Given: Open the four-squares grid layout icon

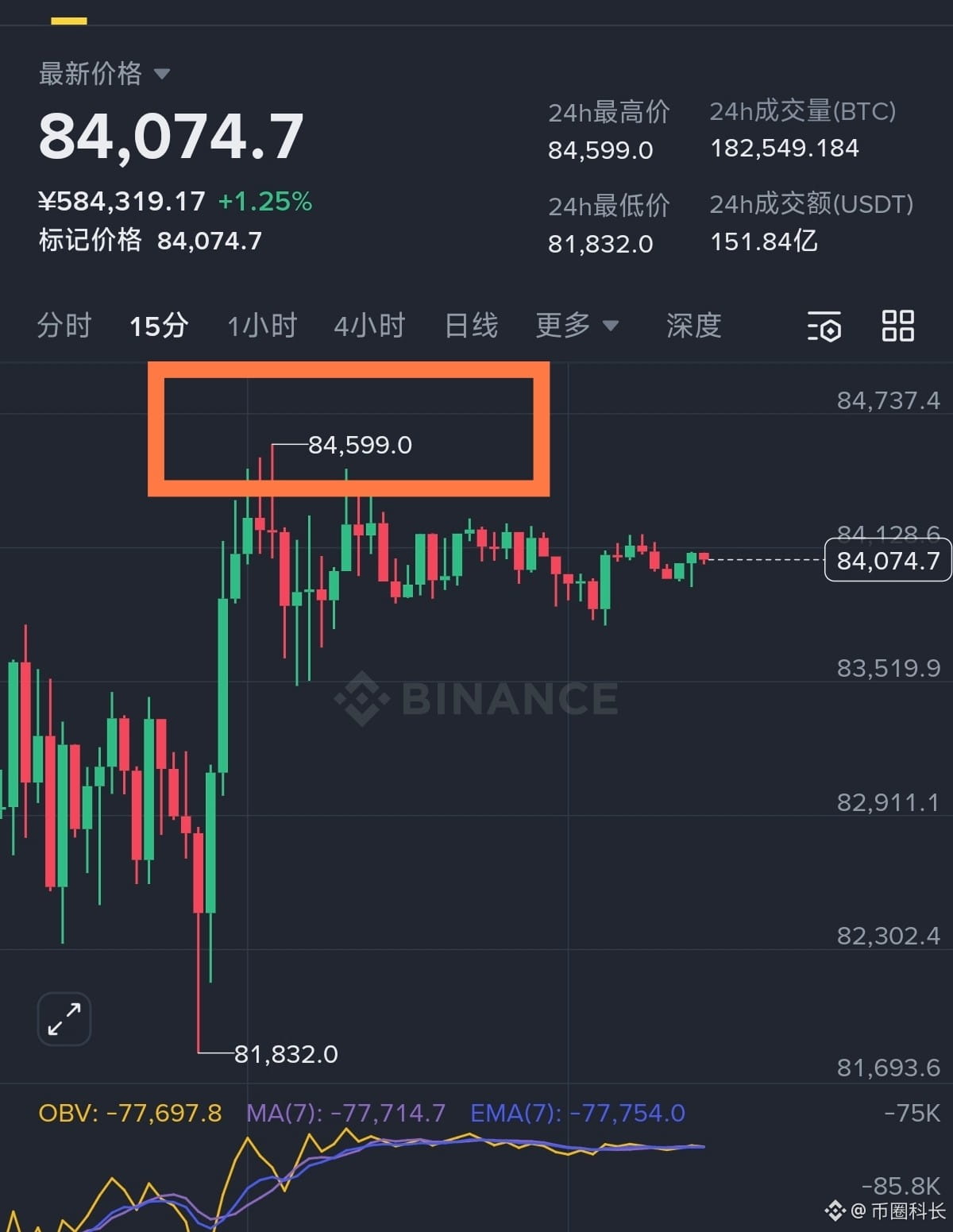Looking at the screenshot, I should (x=898, y=326).
